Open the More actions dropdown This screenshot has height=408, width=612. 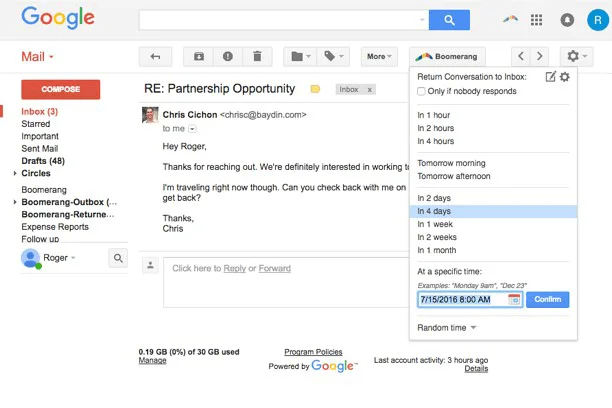379,57
